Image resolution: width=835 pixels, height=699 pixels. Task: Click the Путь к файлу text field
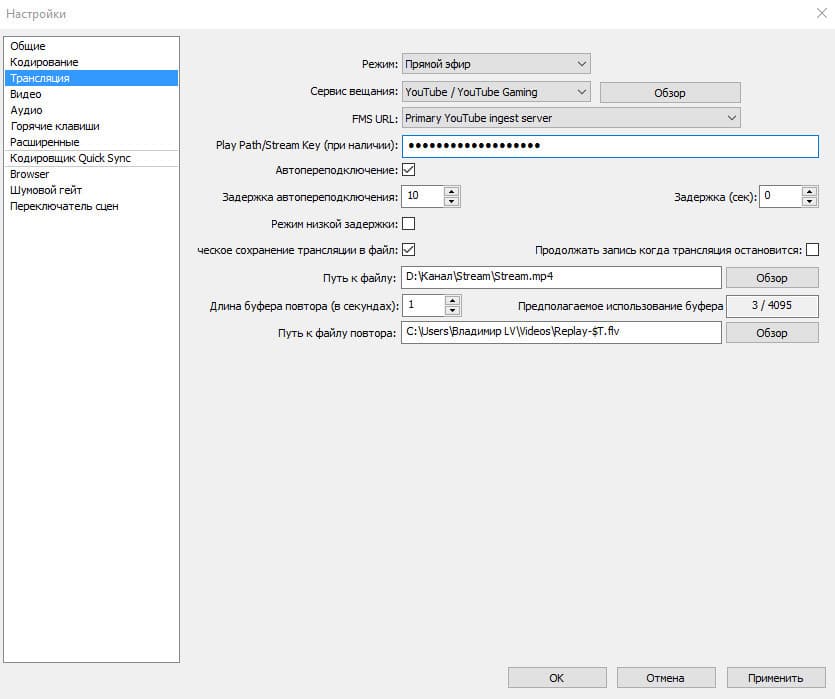(x=561, y=277)
